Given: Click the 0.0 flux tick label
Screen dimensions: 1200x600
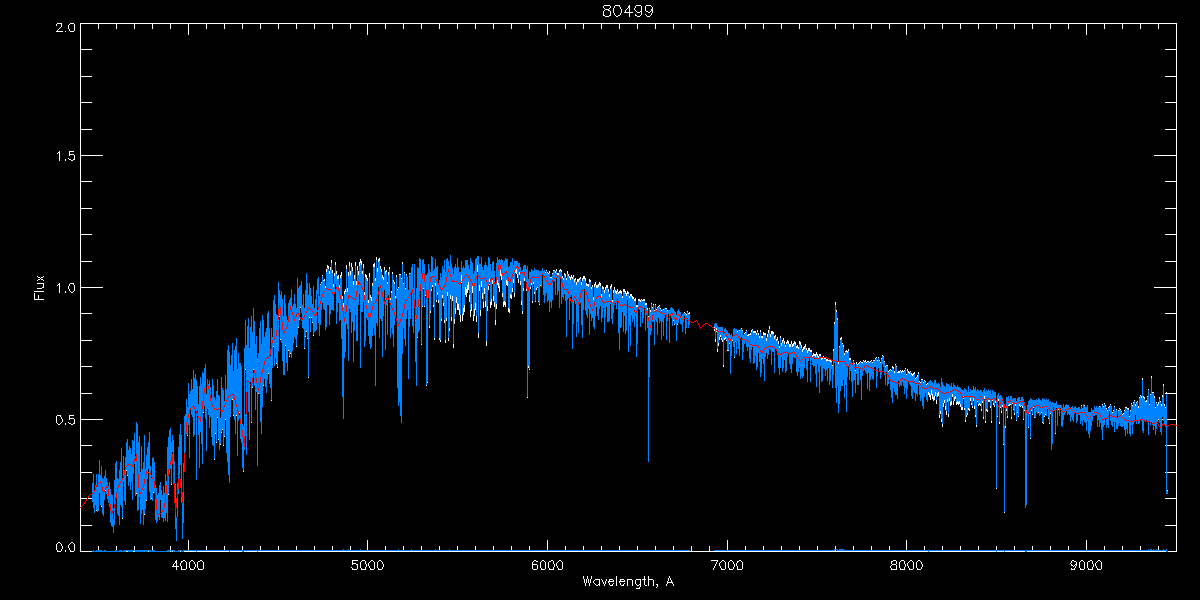Looking at the screenshot, I should tap(65, 548).
